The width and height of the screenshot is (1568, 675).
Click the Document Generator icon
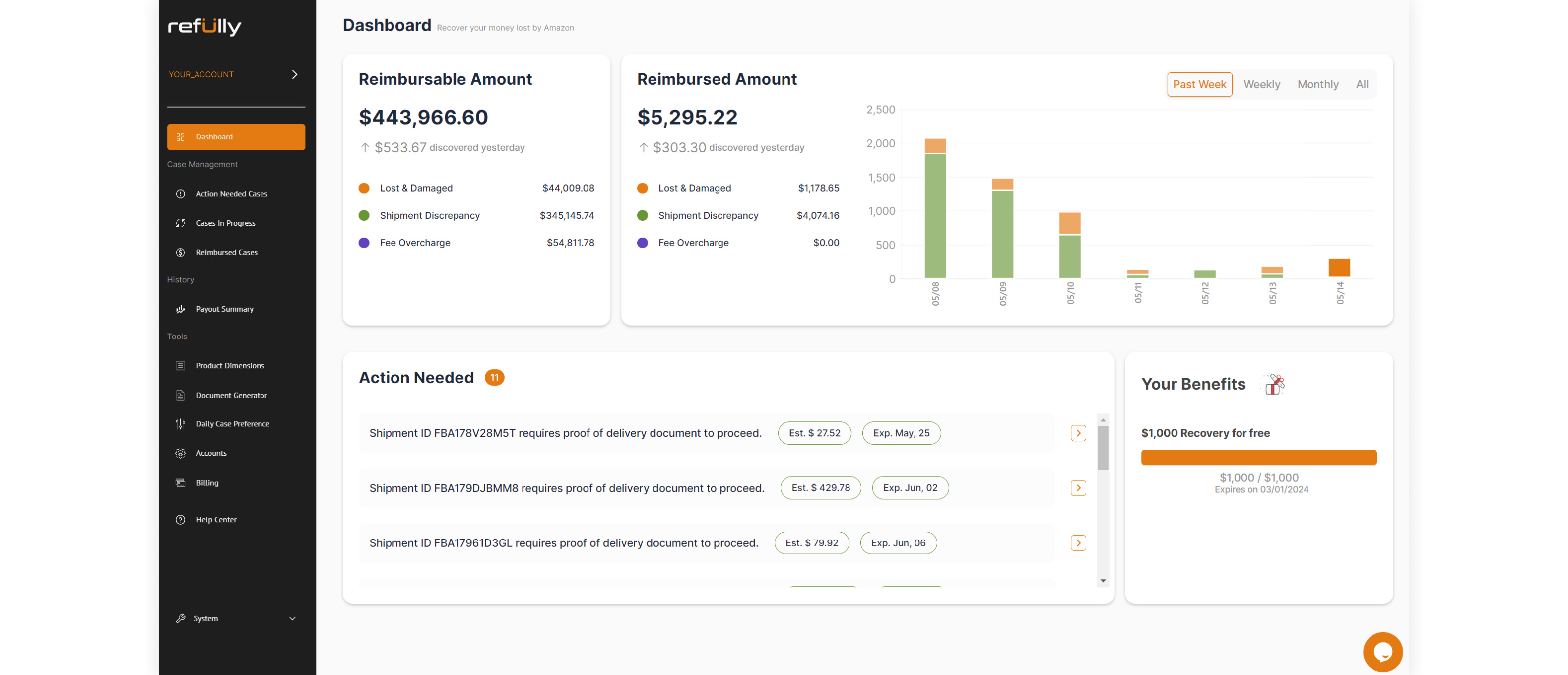pos(180,394)
